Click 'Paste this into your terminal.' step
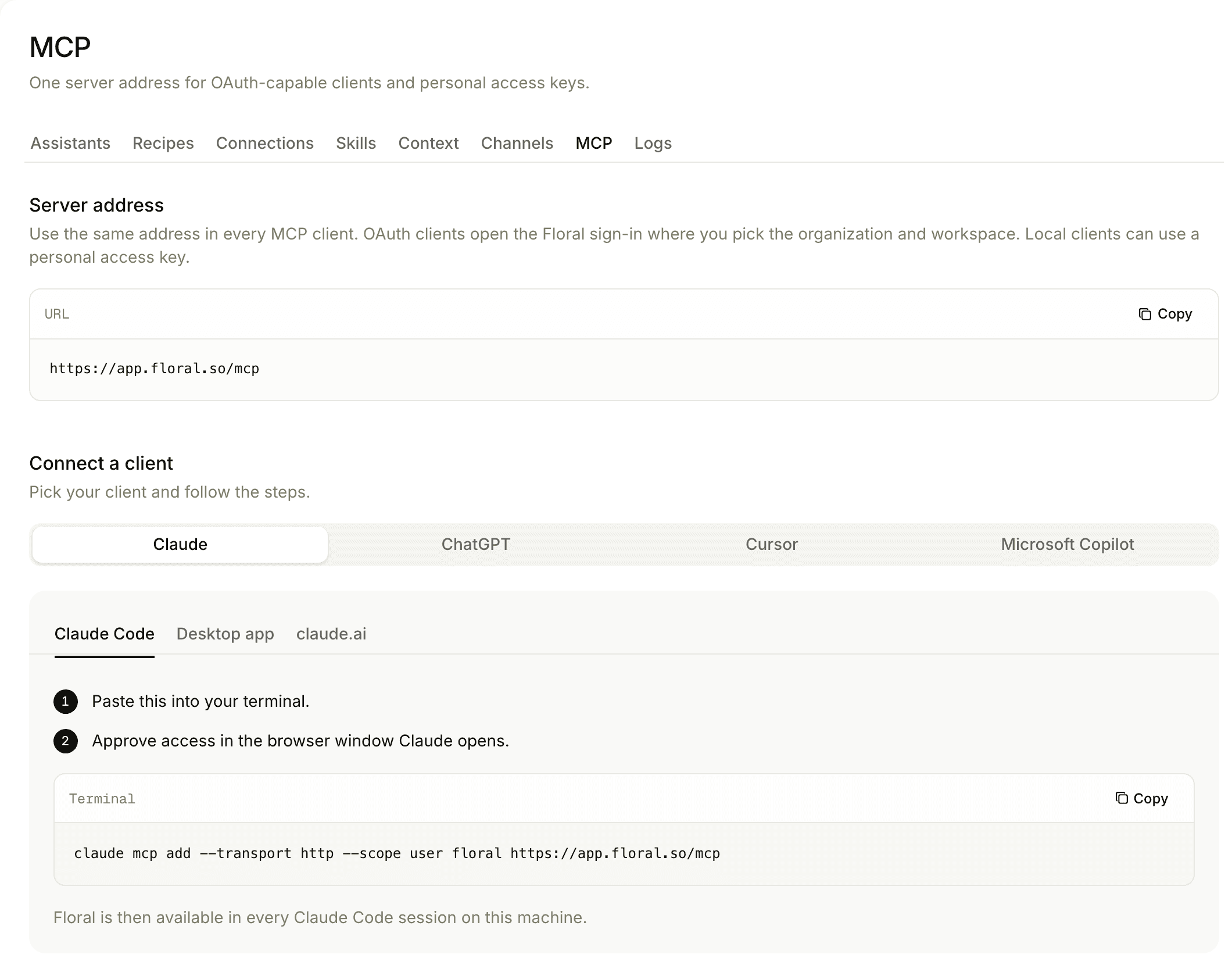The height and width of the screenshot is (965, 1232). click(200, 701)
